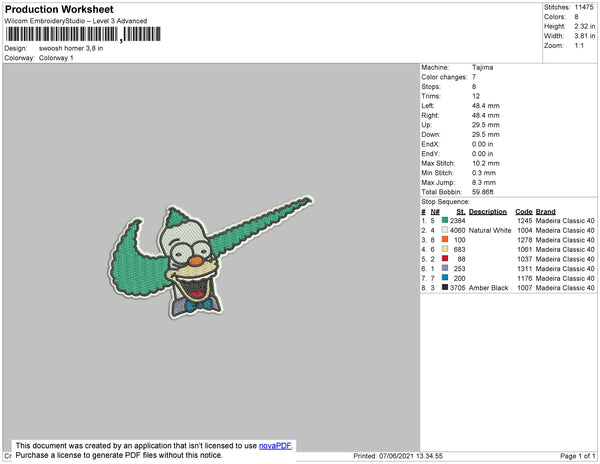Click the beige thread swatch for stop 4
Image resolution: width=600 pixels, height=464 pixels.
(x=445, y=249)
